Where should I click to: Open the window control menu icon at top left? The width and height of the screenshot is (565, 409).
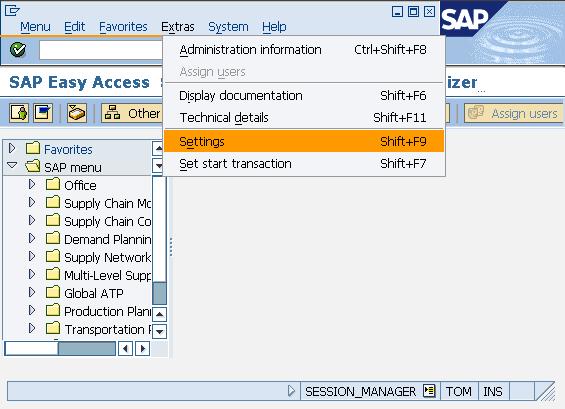click(12, 10)
